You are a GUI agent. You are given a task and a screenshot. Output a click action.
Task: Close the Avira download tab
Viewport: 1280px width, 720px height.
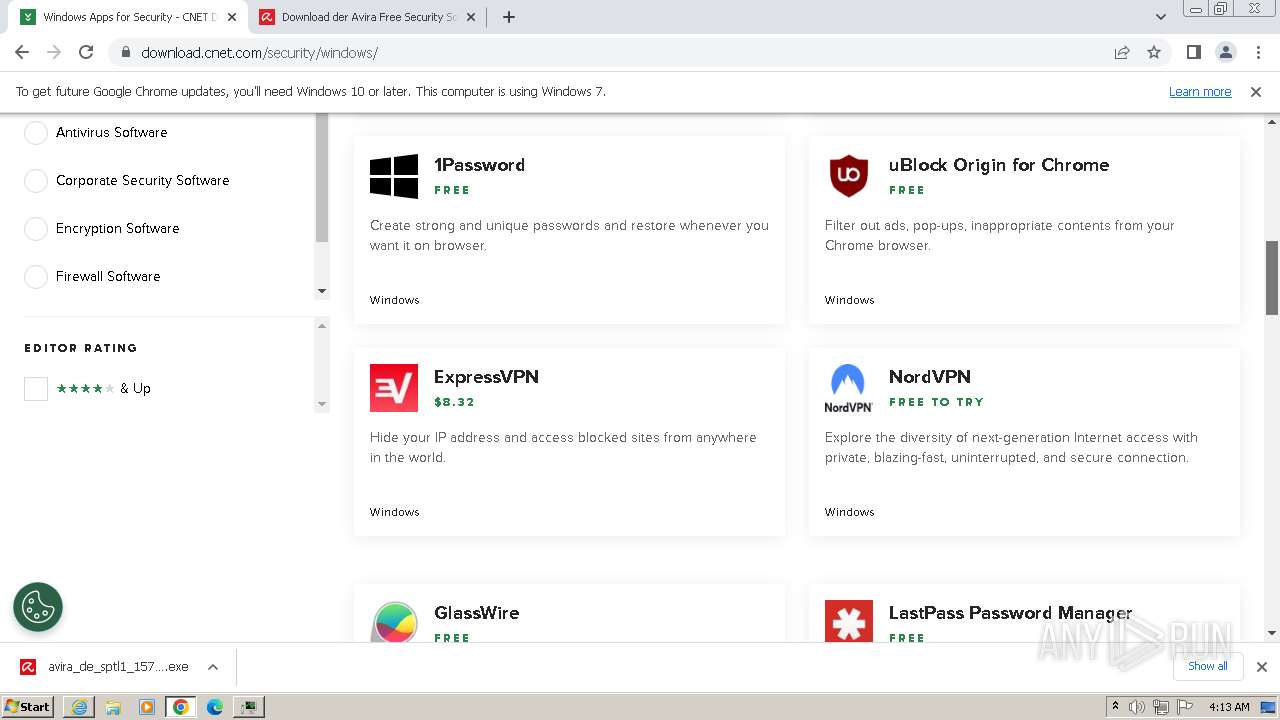point(471,17)
